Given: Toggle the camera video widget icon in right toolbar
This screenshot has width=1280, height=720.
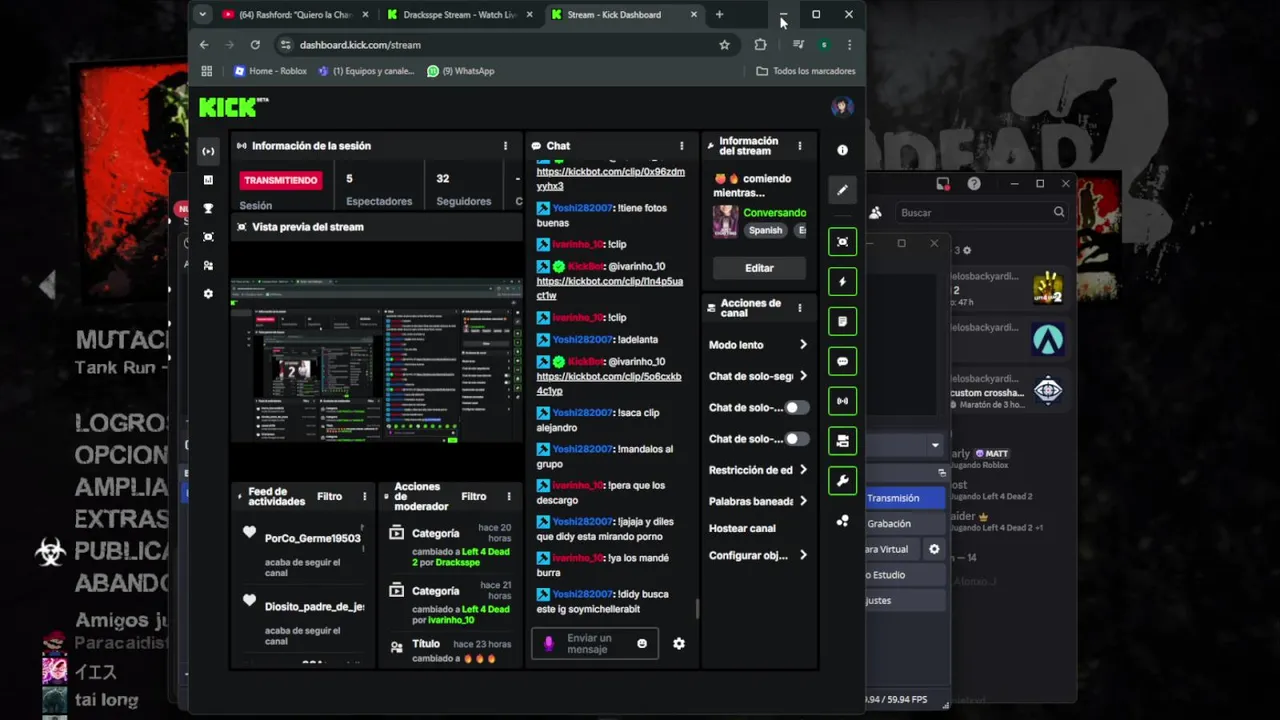Looking at the screenshot, I should tap(842, 441).
